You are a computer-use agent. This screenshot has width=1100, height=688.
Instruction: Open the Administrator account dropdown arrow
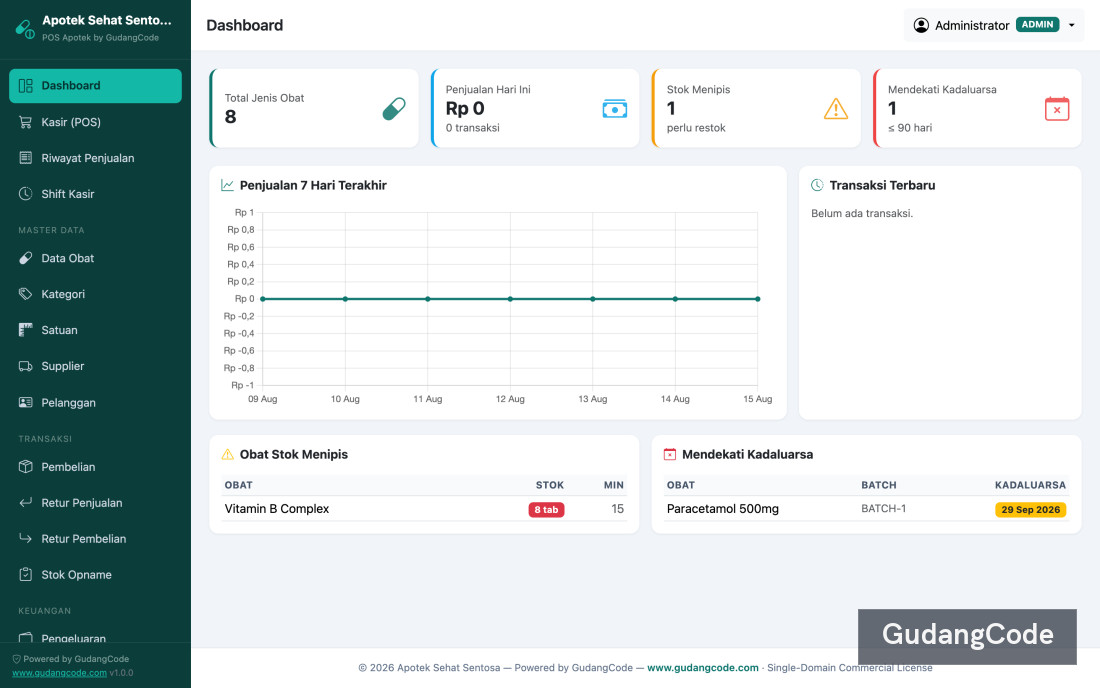pyautogui.click(x=1071, y=25)
